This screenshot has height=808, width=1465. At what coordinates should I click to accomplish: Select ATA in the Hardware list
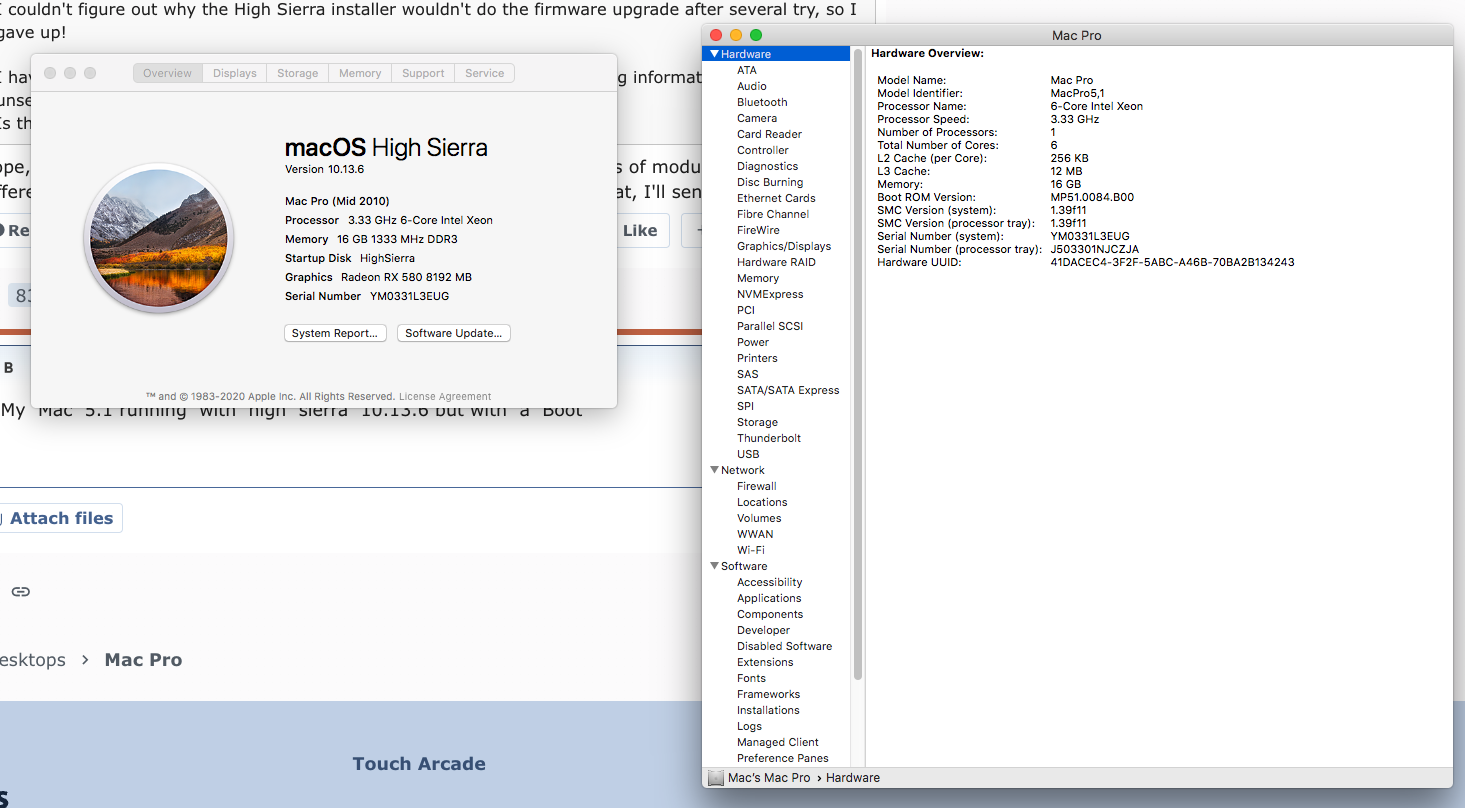(x=747, y=70)
